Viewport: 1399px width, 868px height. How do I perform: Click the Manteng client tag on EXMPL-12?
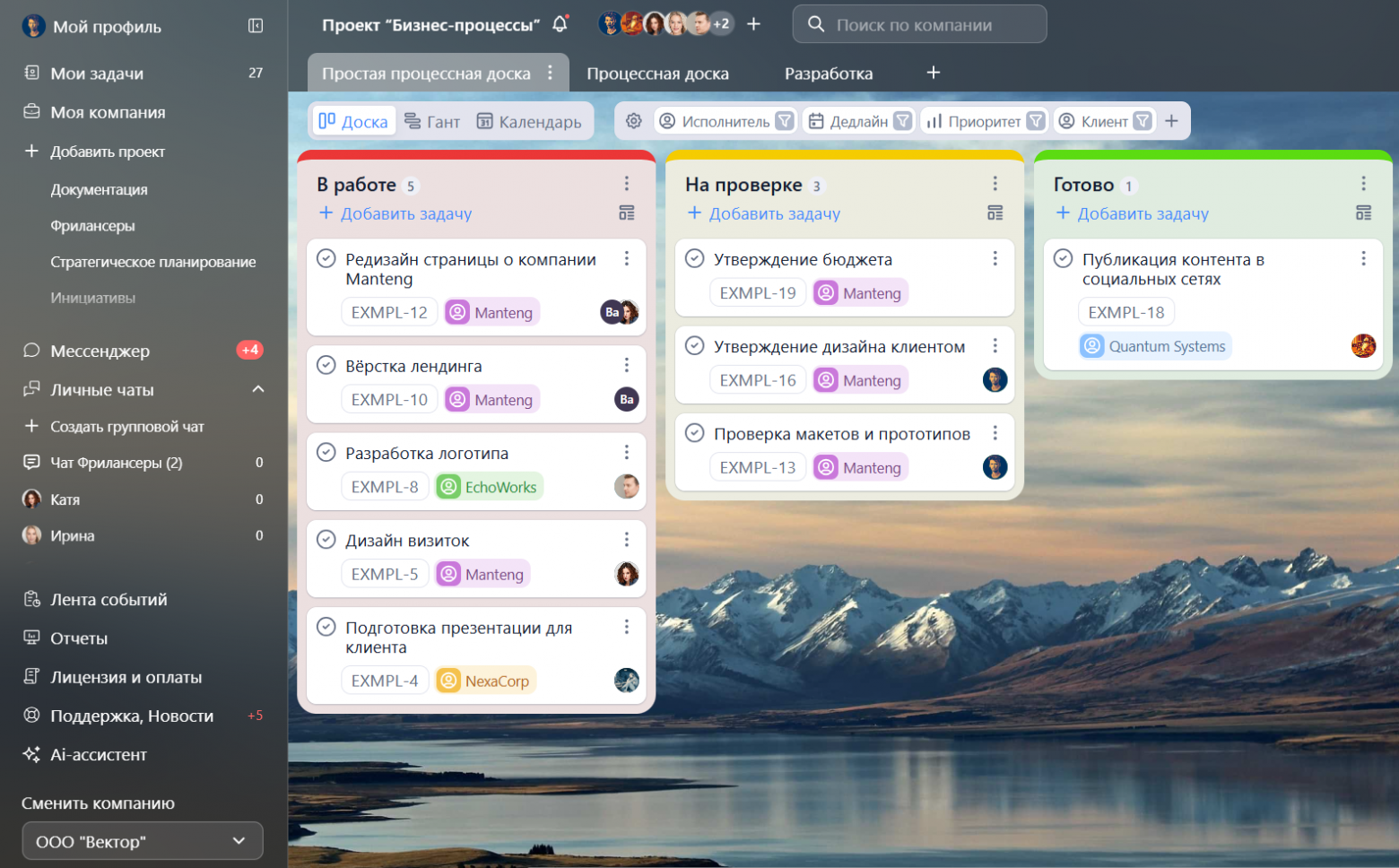(x=492, y=312)
